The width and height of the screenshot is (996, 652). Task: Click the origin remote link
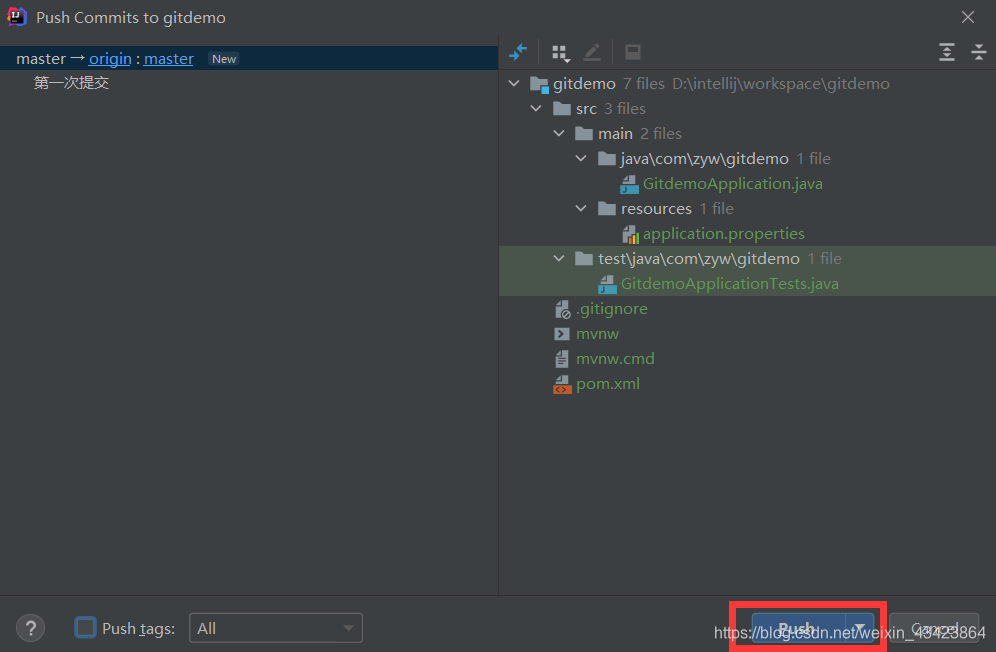point(110,59)
